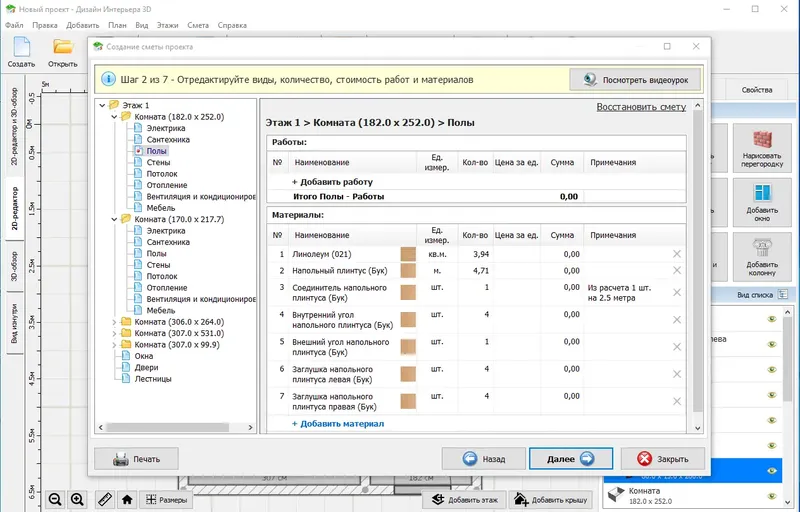The height and width of the screenshot is (512, 800).
Task: Select Стены under Комната (182.0 x 252.0)
Action: (158, 162)
